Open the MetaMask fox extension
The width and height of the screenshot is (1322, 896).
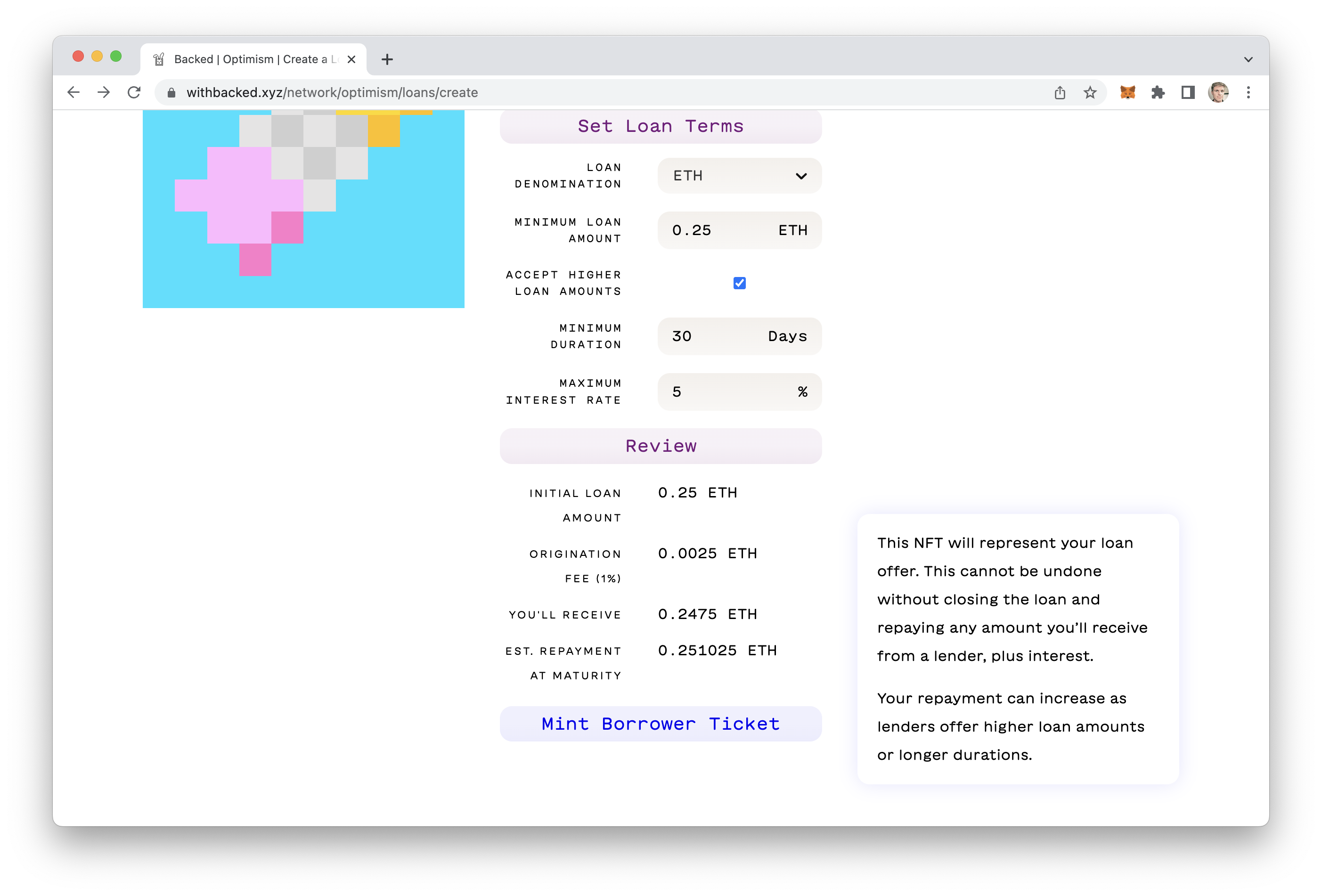pos(1127,92)
